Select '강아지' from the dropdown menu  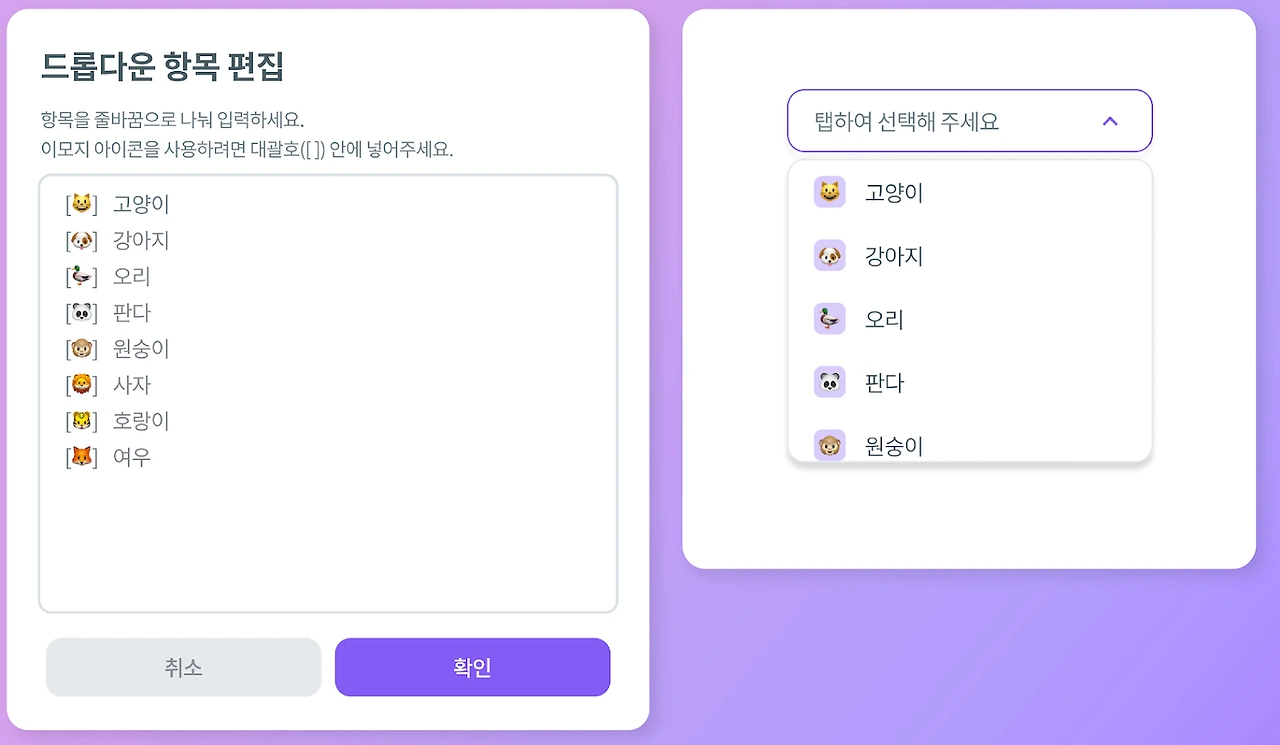pyautogui.click(x=894, y=256)
